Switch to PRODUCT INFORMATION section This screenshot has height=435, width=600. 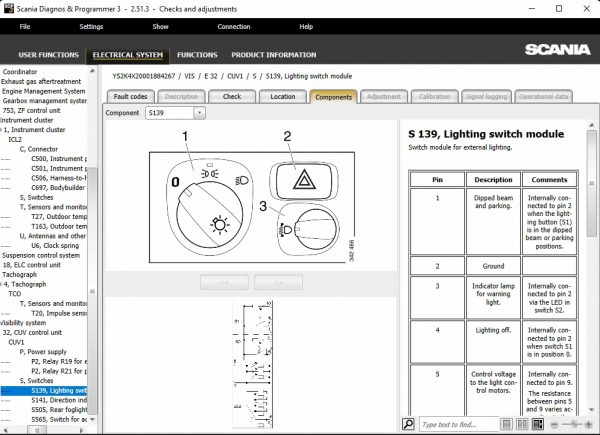pos(274,55)
